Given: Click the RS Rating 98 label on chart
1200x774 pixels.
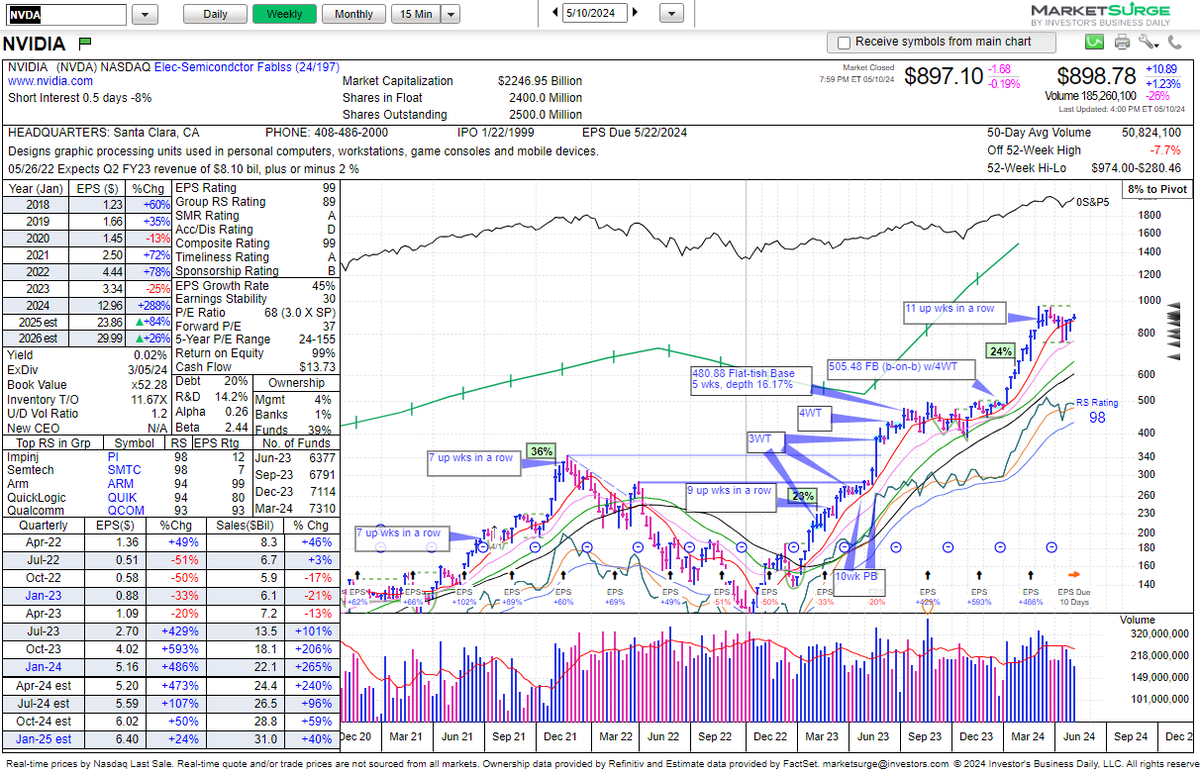Looking at the screenshot, I should pyautogui.click(x=1096, y=411).
